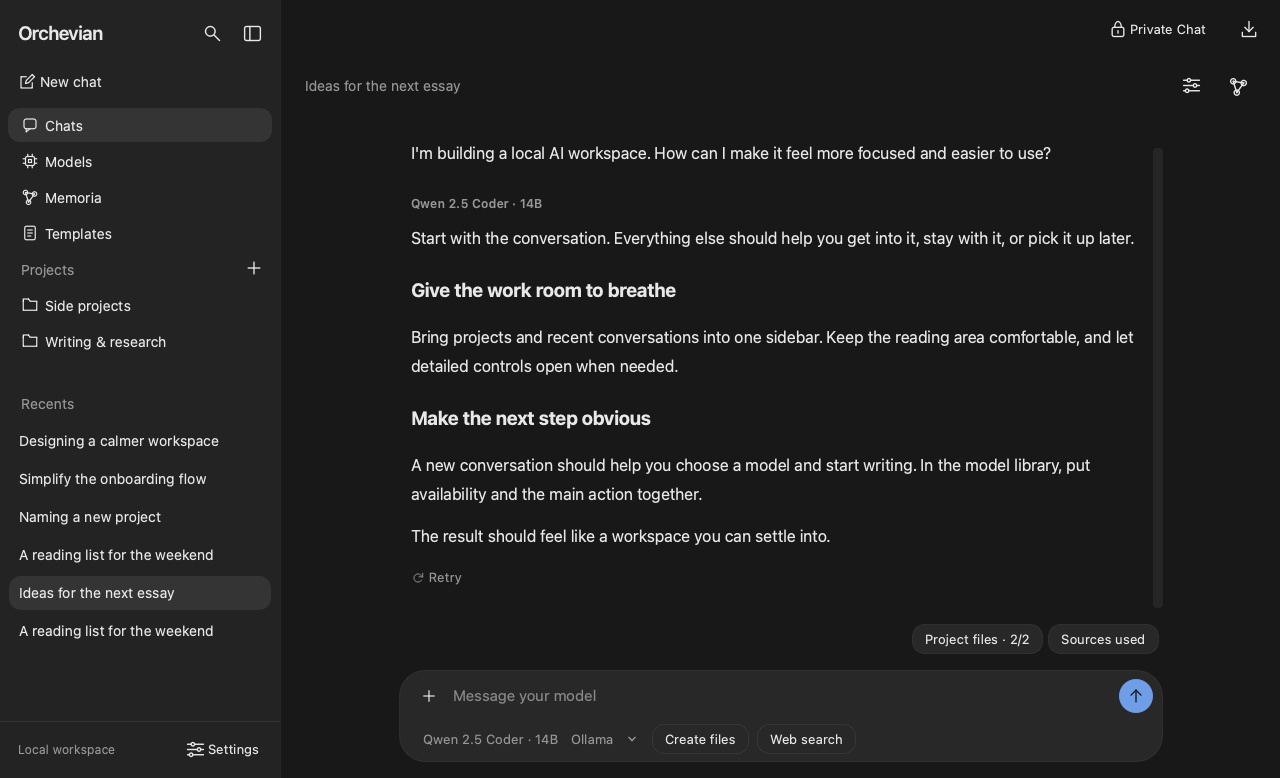Send message with the arrow button

(x=1136, y=696)
